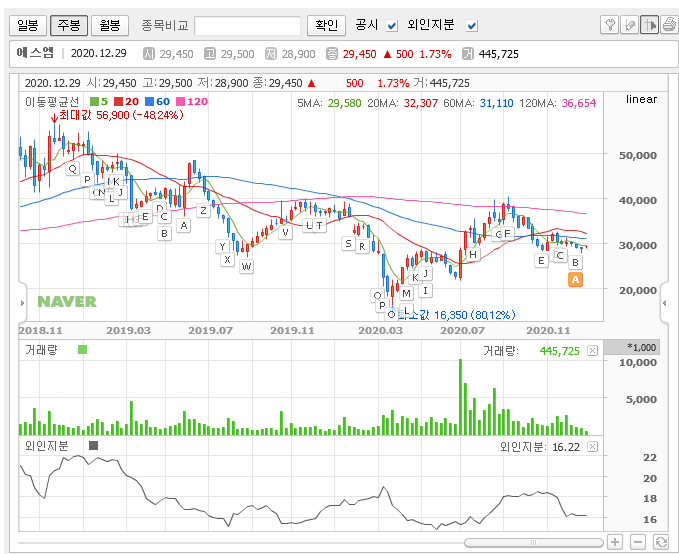Click the *1,000 volume unit label
Screen dimensions: 679x554
pos(641,347)
